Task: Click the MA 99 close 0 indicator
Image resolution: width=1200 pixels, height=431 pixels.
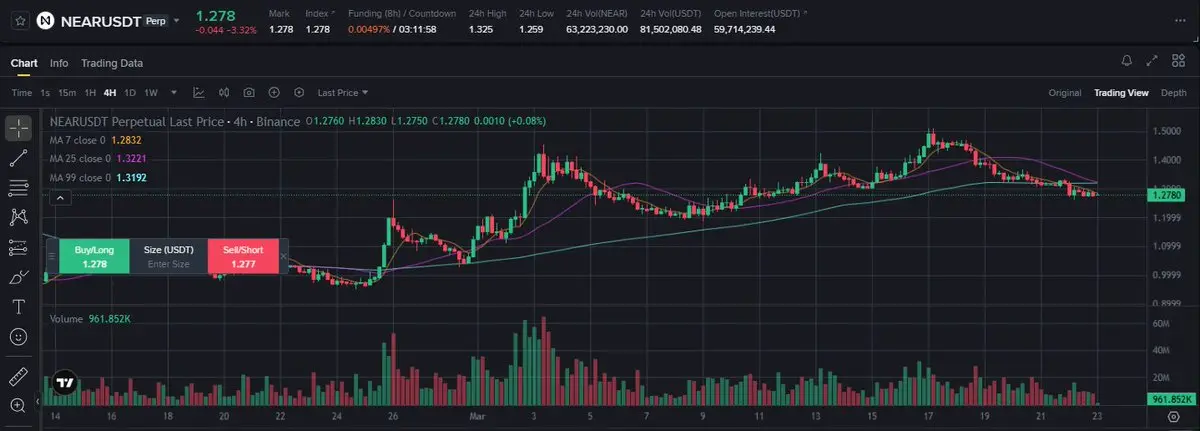Action: click(x=97, y=178)
